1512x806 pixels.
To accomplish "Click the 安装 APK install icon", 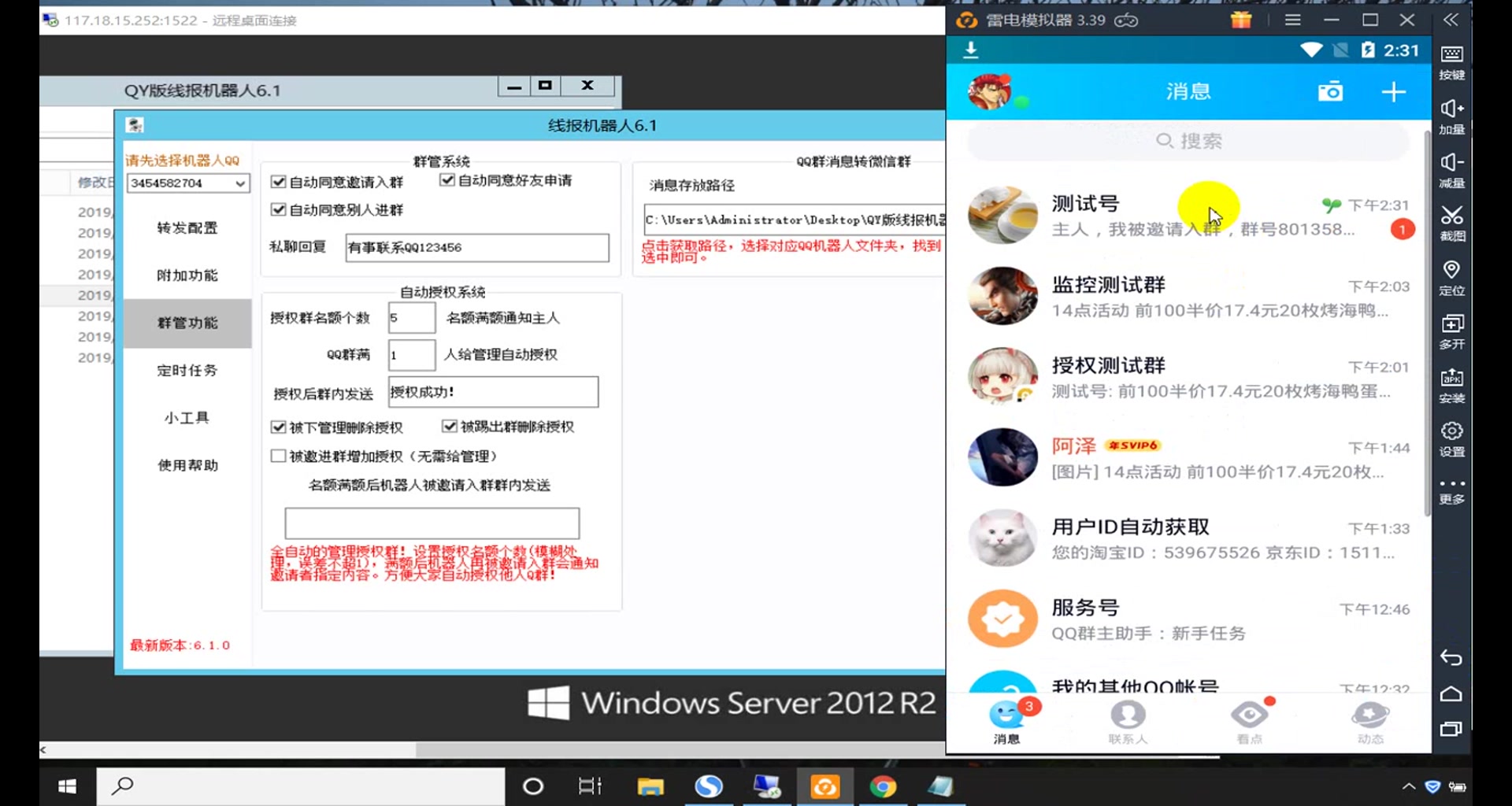I will point(1451,386).
